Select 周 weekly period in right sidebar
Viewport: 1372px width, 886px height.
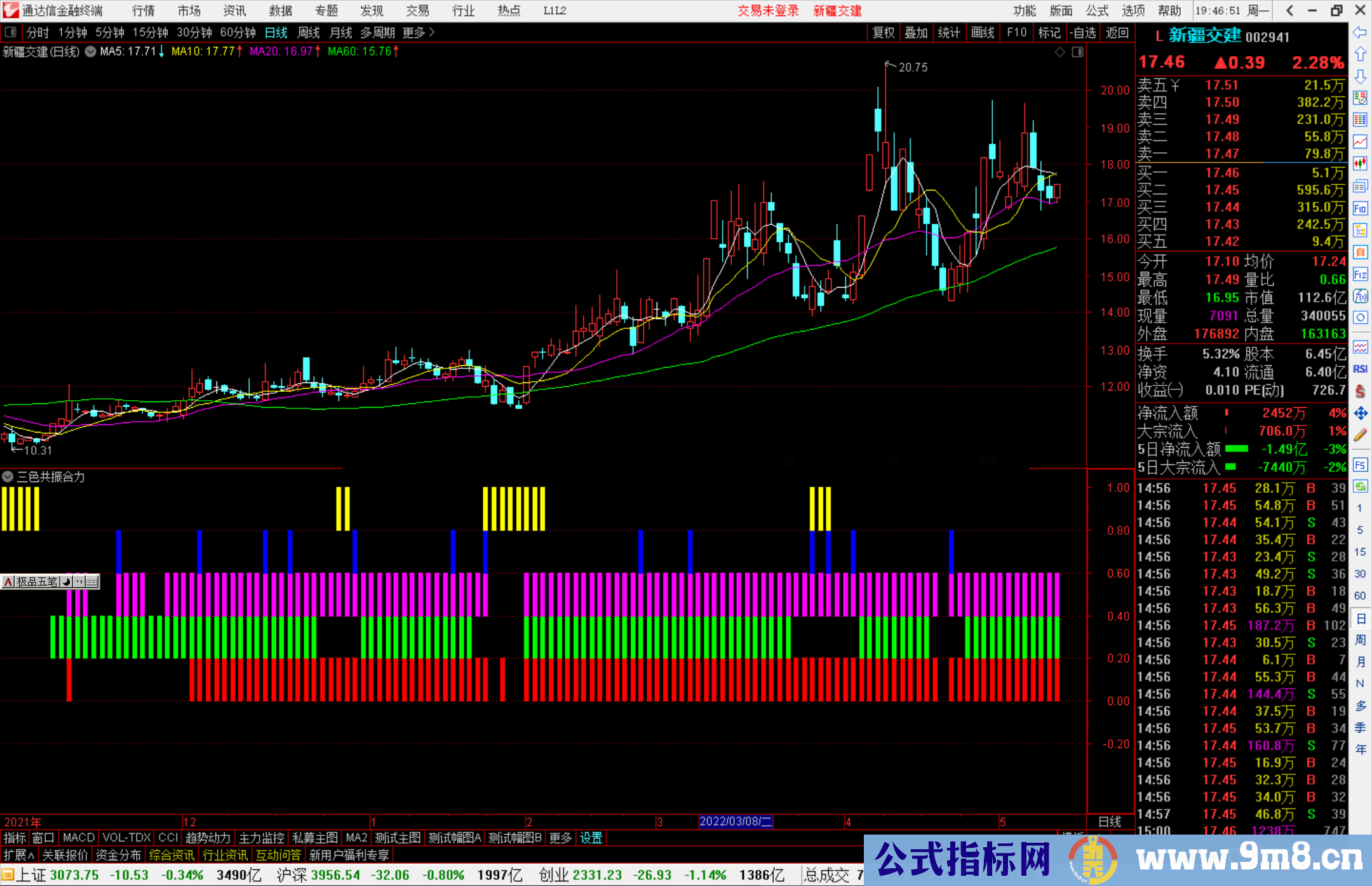[x=1360, y=640]
